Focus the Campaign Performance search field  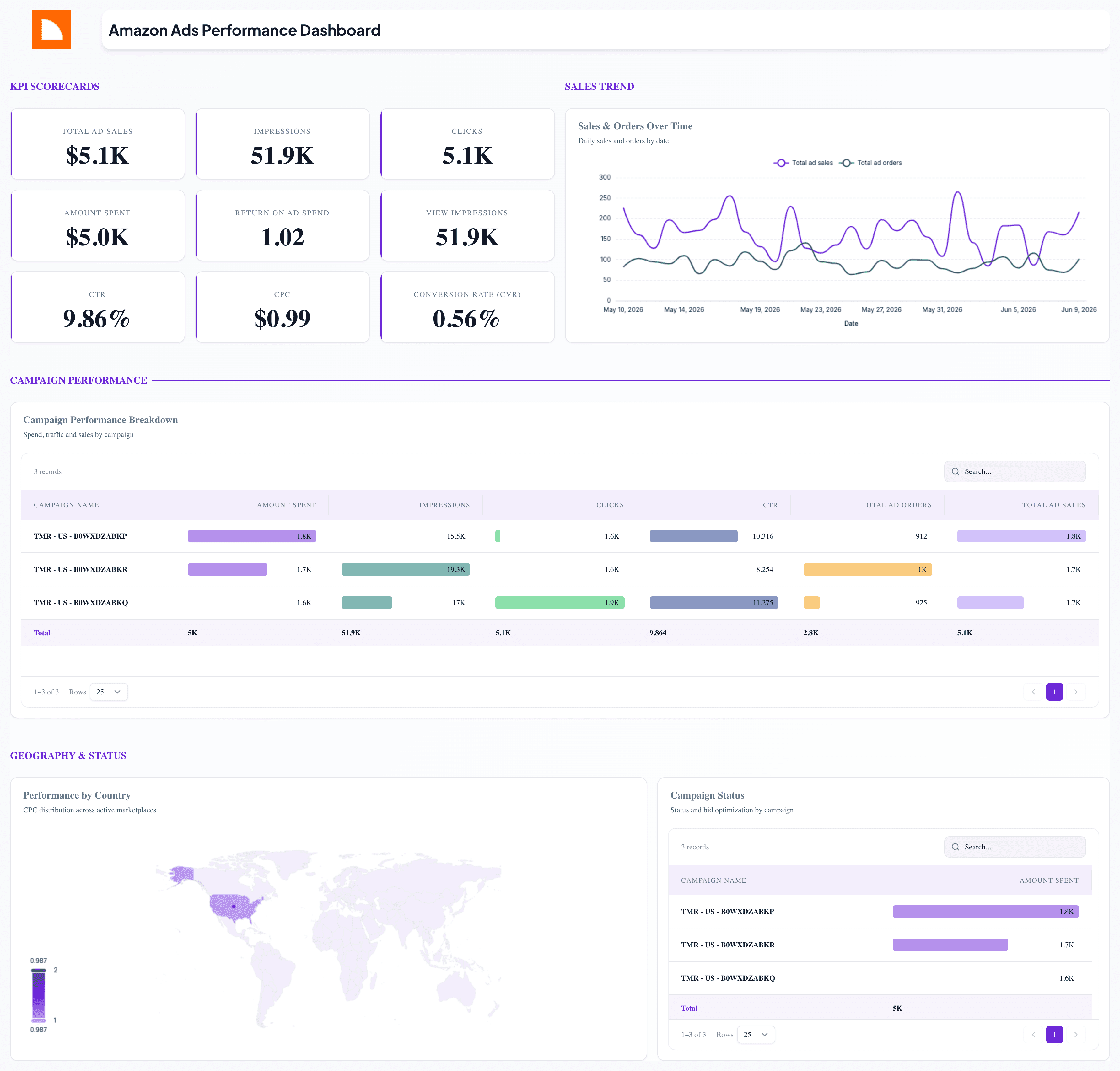click(x=1015, y=471)
